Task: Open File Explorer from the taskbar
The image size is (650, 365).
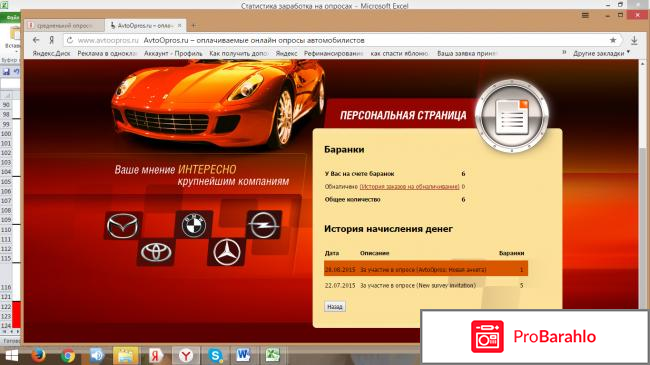Action: pos(126,355)
